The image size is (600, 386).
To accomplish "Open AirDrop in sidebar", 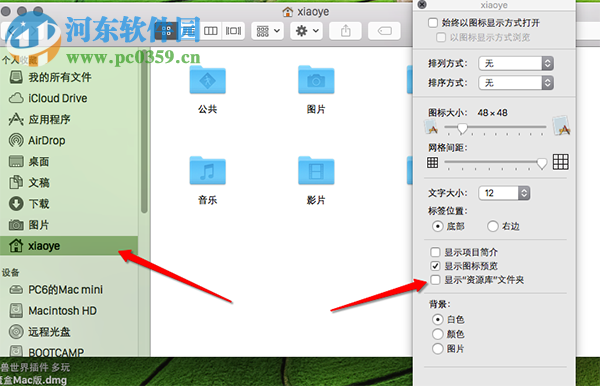I will point(69,140).
